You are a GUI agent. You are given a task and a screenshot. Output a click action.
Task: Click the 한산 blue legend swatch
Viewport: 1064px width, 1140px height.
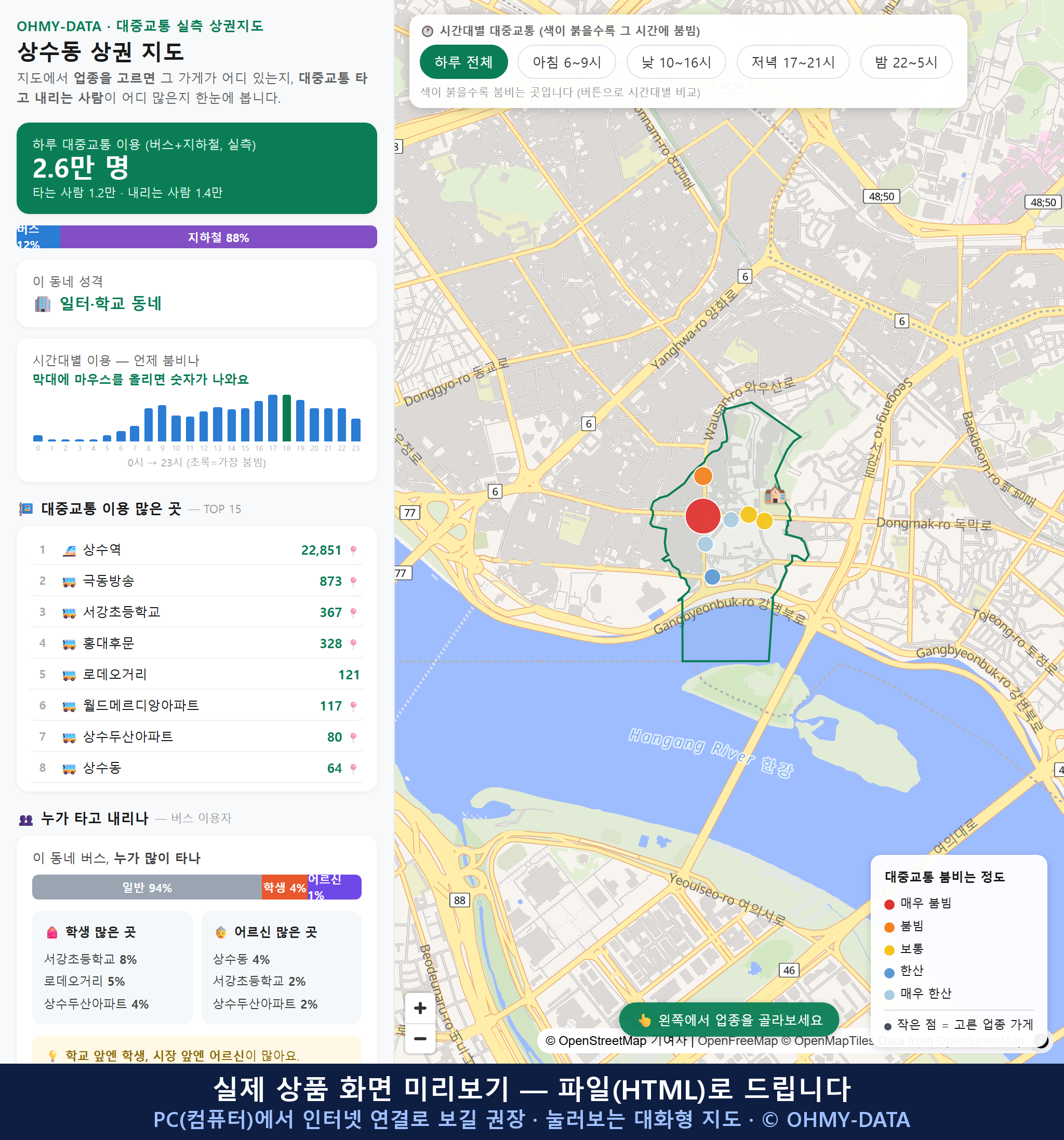tap(889, 973)
